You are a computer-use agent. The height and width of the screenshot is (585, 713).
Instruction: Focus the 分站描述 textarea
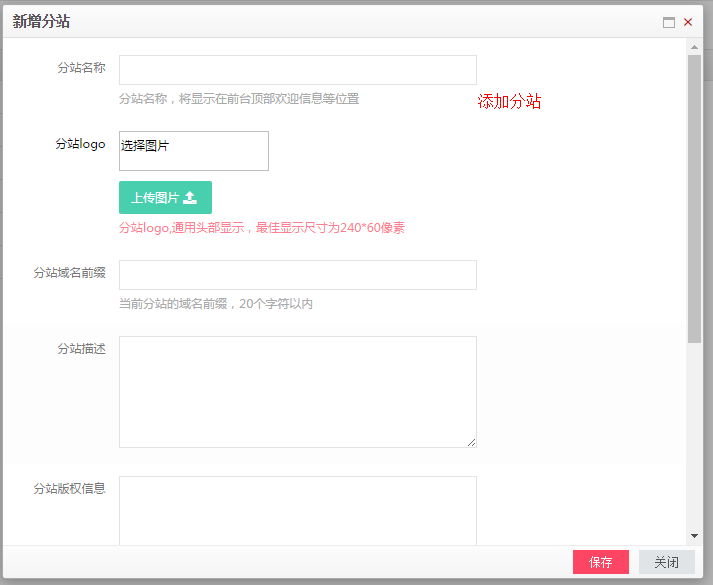point(298,392)
